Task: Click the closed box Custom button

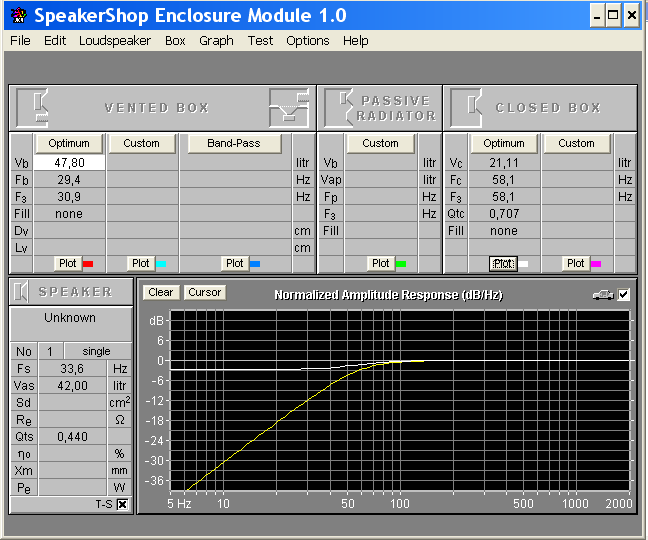Action: point(577,143)
